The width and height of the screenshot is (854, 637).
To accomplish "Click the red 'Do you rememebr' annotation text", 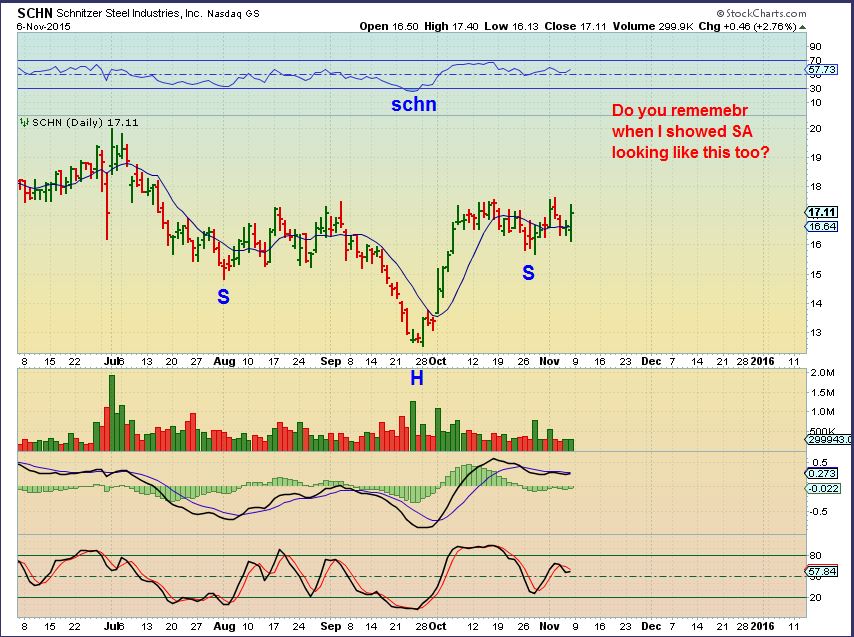I will coord(680,111).
